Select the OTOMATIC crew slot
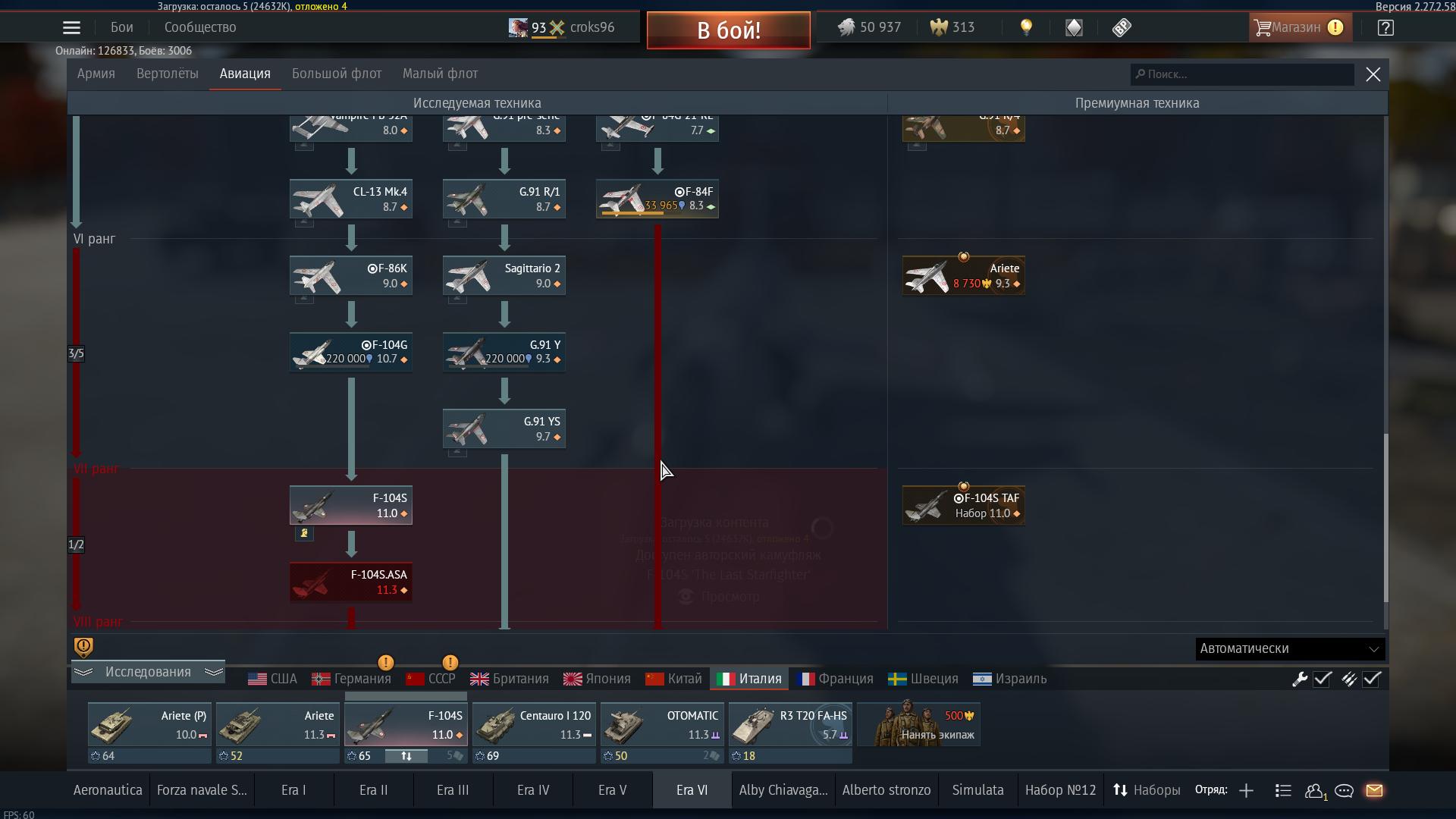 click(x=662, y=724)
